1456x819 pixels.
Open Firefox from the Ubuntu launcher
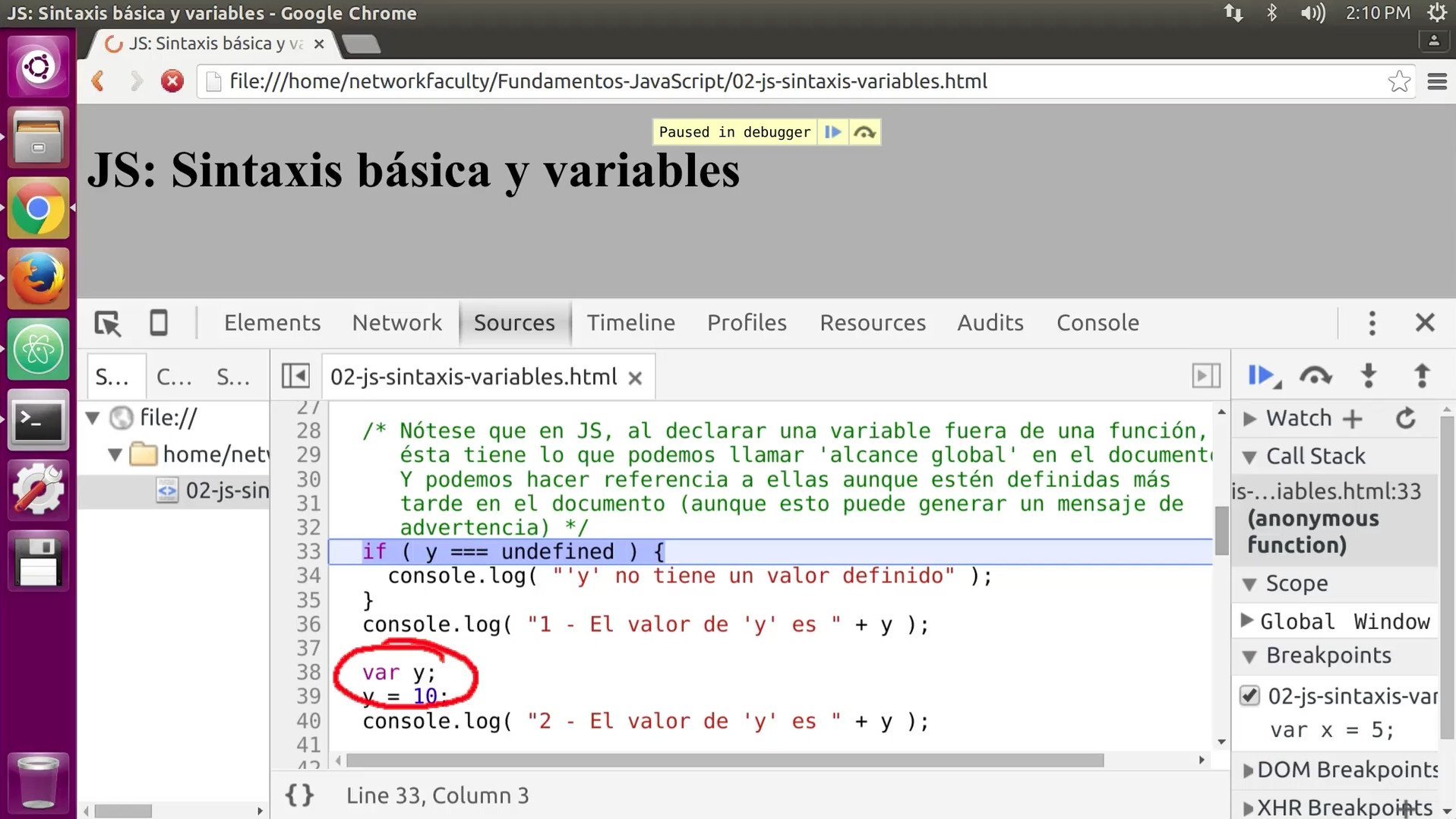click(38, 278)
